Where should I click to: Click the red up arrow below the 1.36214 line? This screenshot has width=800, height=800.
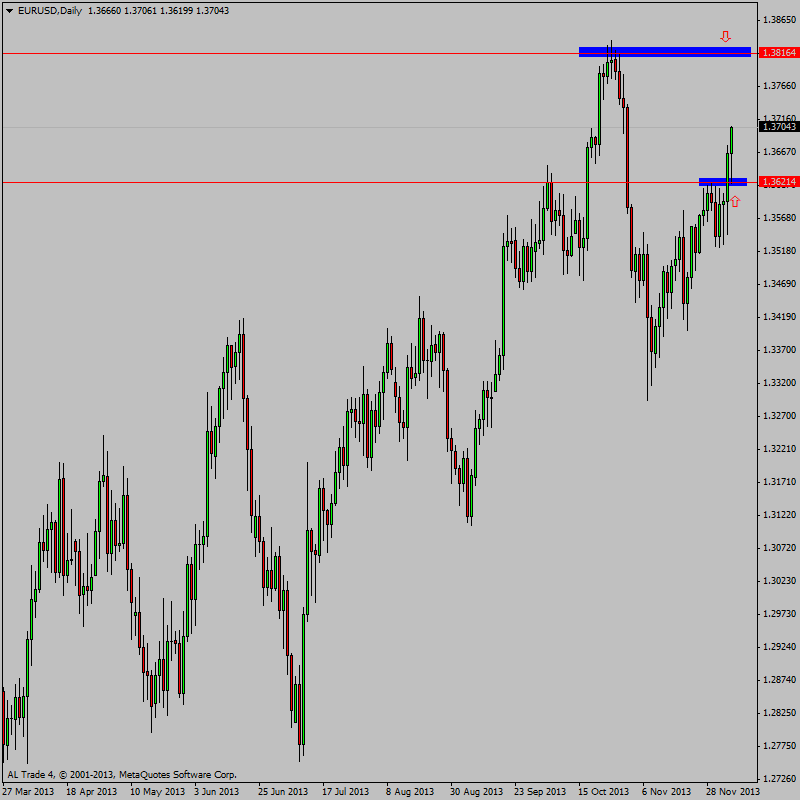pyautogui.click(x=735, y=201)
